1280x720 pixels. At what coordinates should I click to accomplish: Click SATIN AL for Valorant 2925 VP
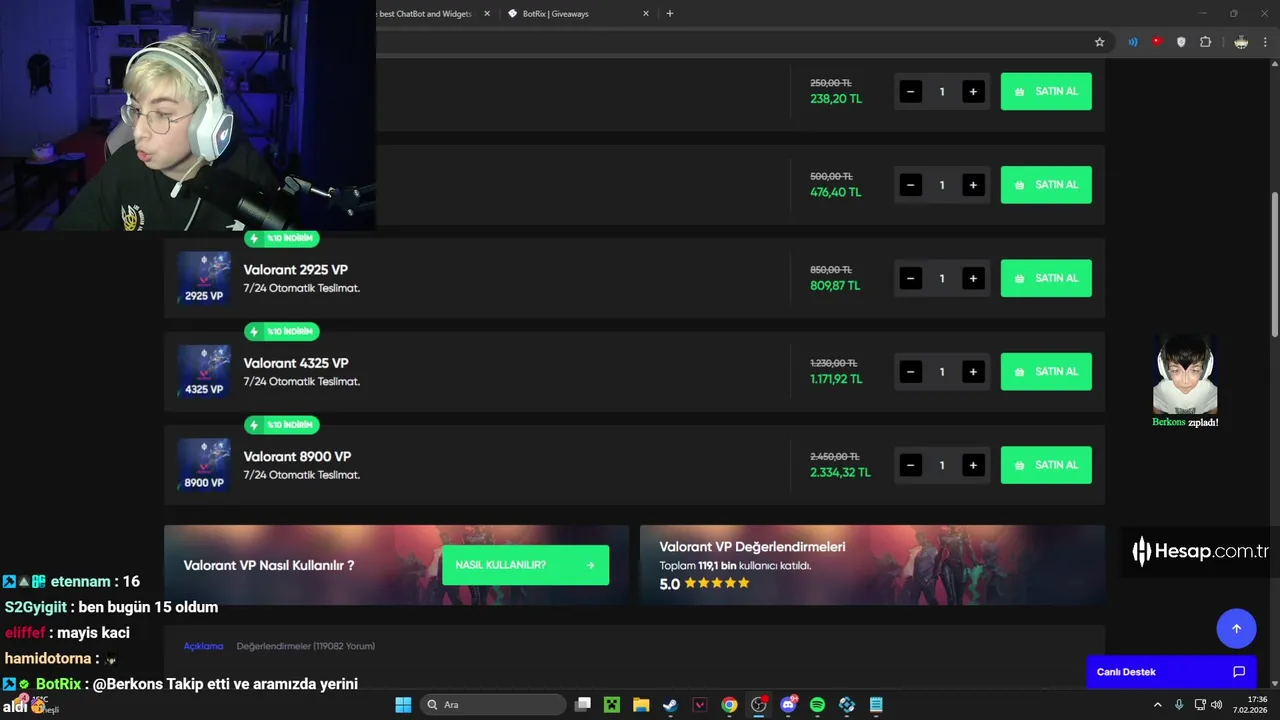pos(1046,278)
